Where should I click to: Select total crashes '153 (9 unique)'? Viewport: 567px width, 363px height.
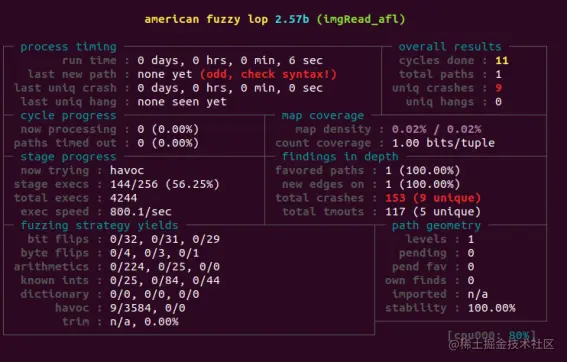click(x=433, y=198)
